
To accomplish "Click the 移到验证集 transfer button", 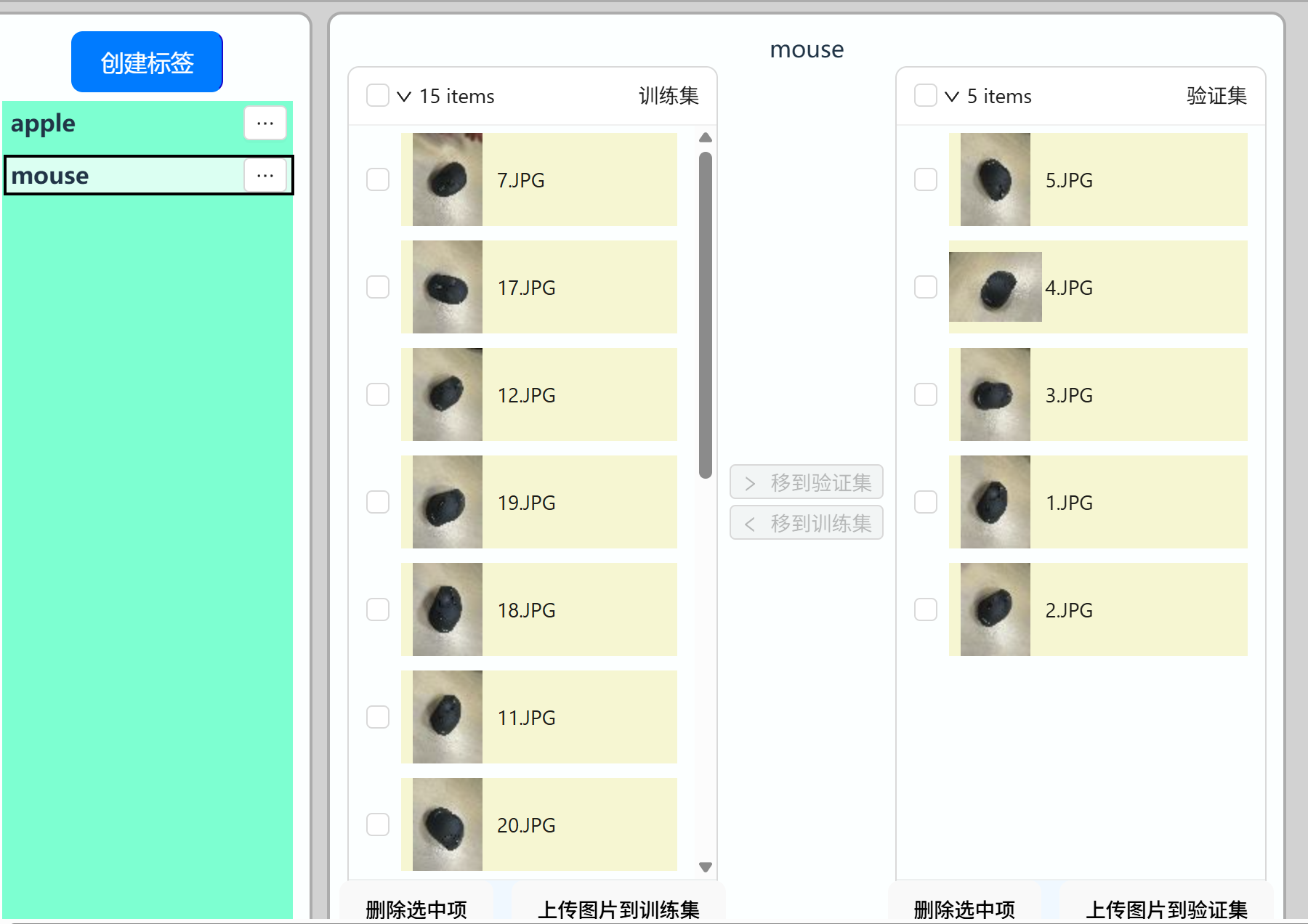I will point(806,482).
